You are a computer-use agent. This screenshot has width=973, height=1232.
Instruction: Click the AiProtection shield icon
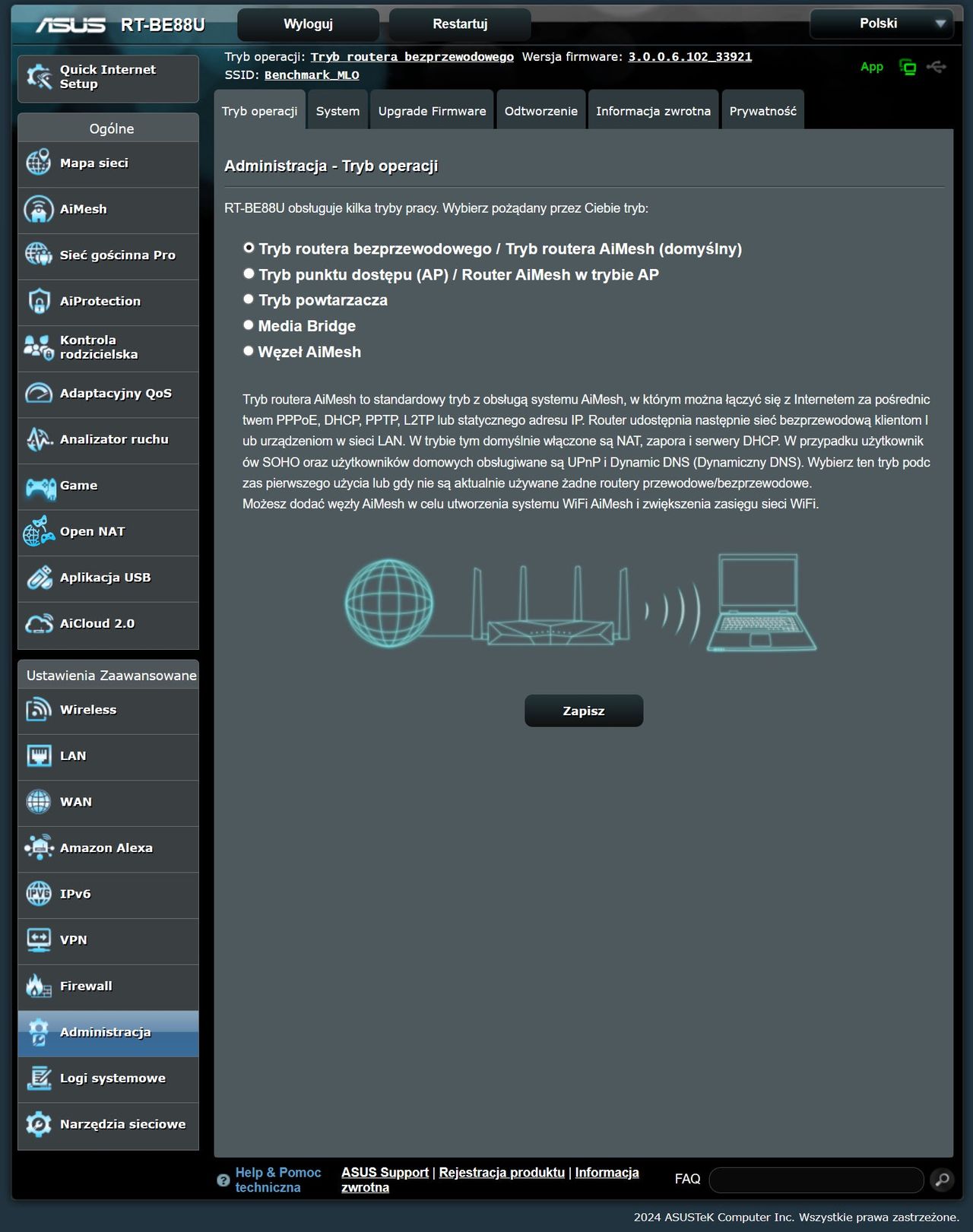click(38, 301)
